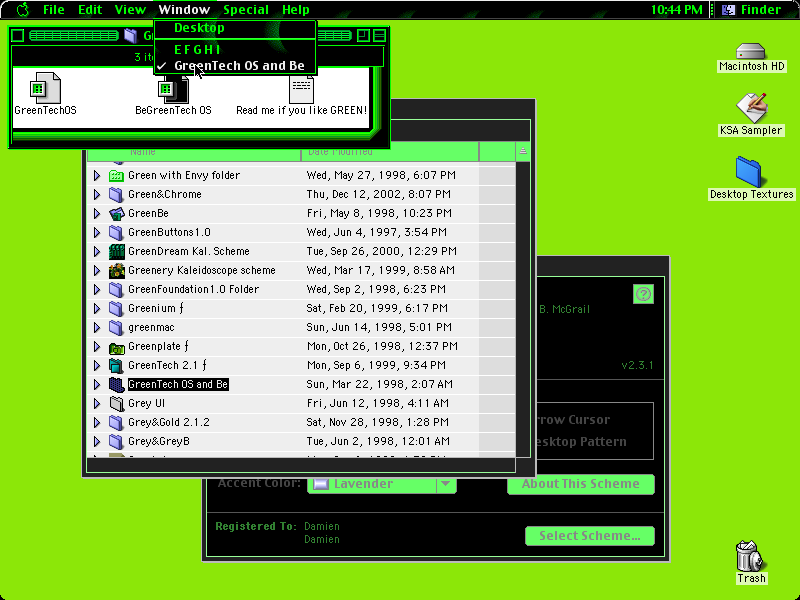Screen dimensions: 800x600
Task: Expand the GreenButtons1.0 disclosure triangle
Action: (x=97, y=233)
